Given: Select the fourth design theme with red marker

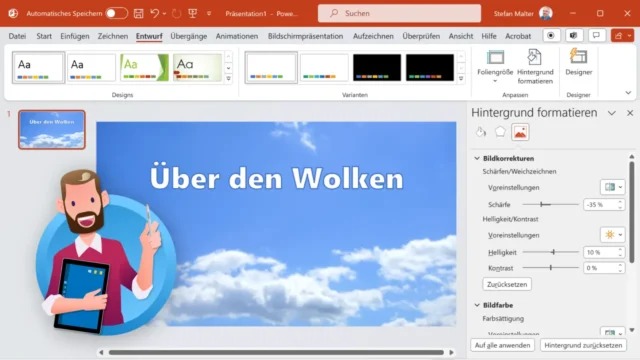Looking at the screenshot, I should (x=197, y=67).
